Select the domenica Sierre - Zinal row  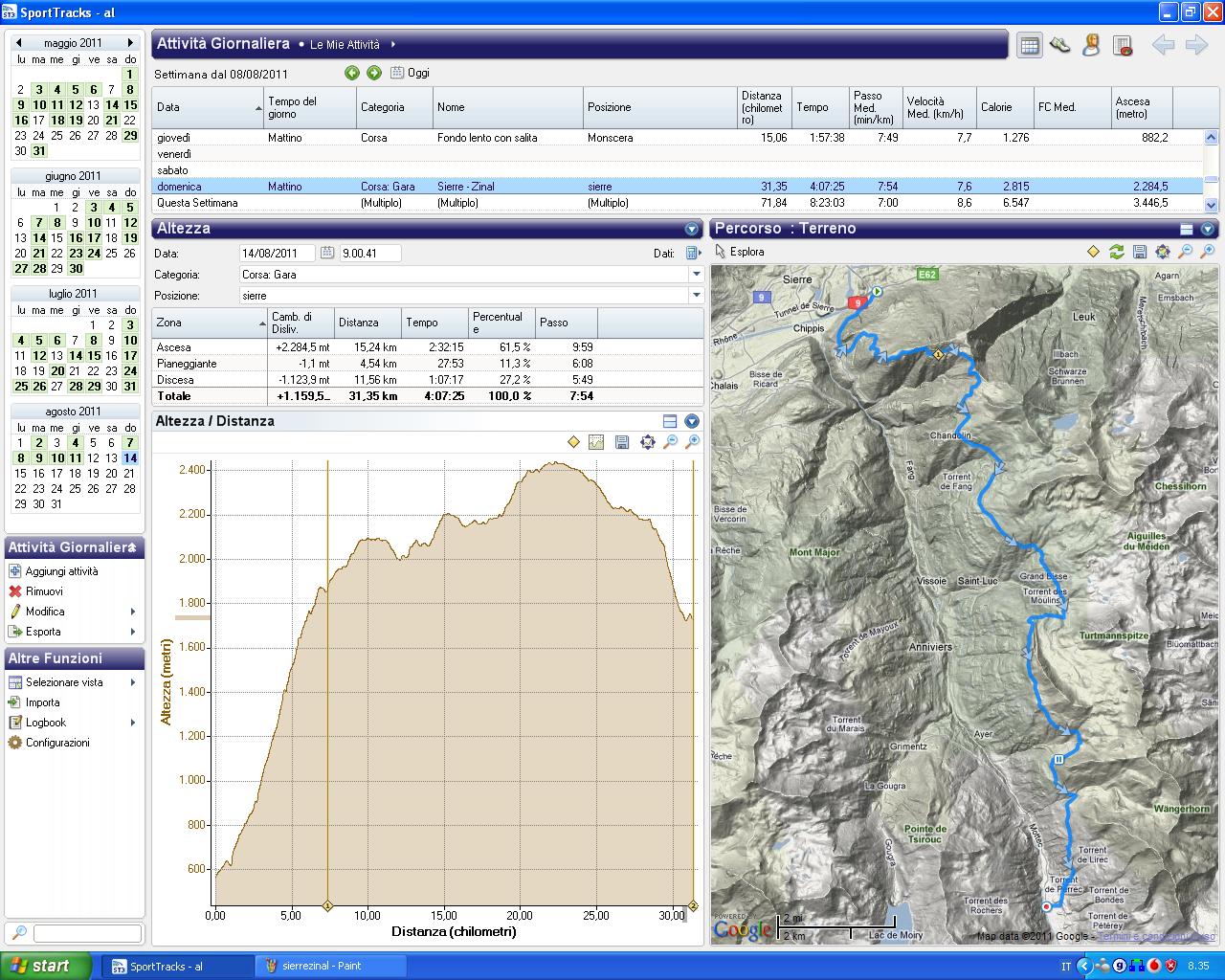click(x=677, y=187)
